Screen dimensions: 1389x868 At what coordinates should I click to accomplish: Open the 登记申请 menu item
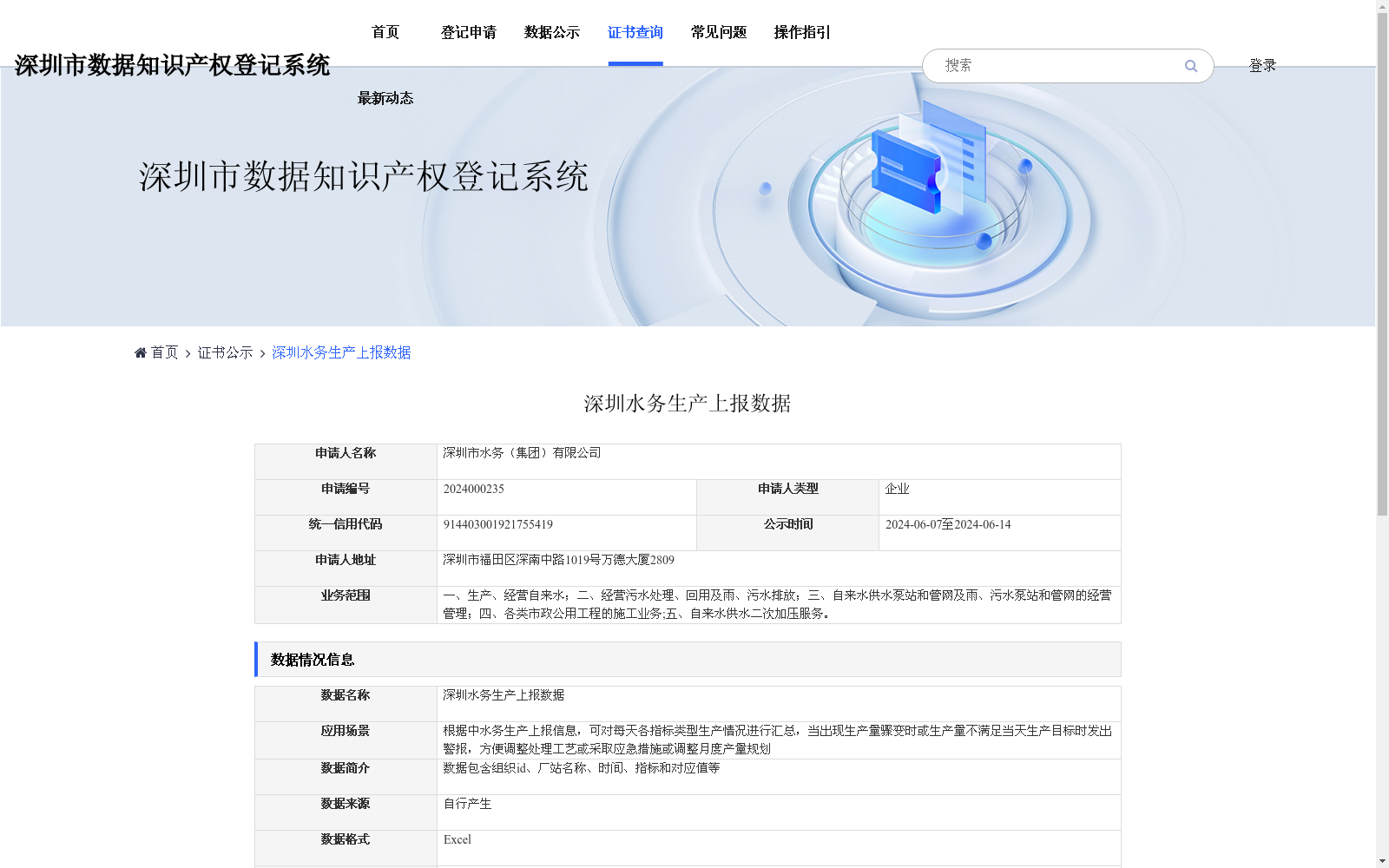(x=469, y=32)
